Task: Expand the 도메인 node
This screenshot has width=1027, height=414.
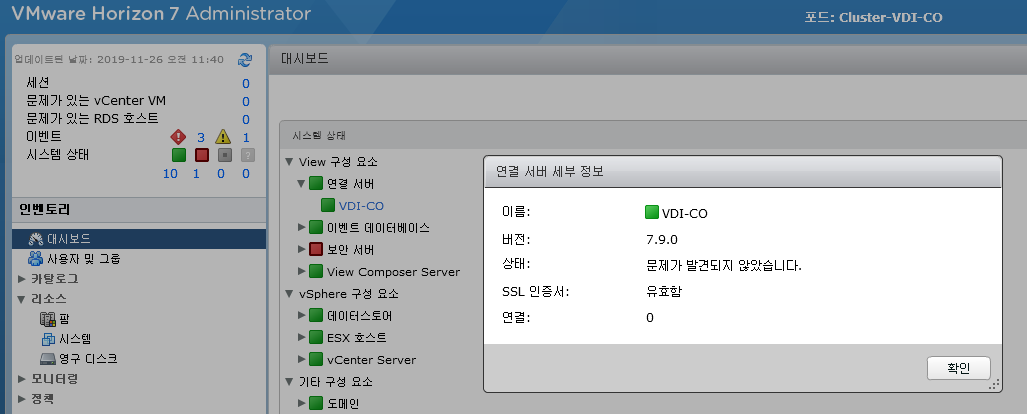Action: 301,403
